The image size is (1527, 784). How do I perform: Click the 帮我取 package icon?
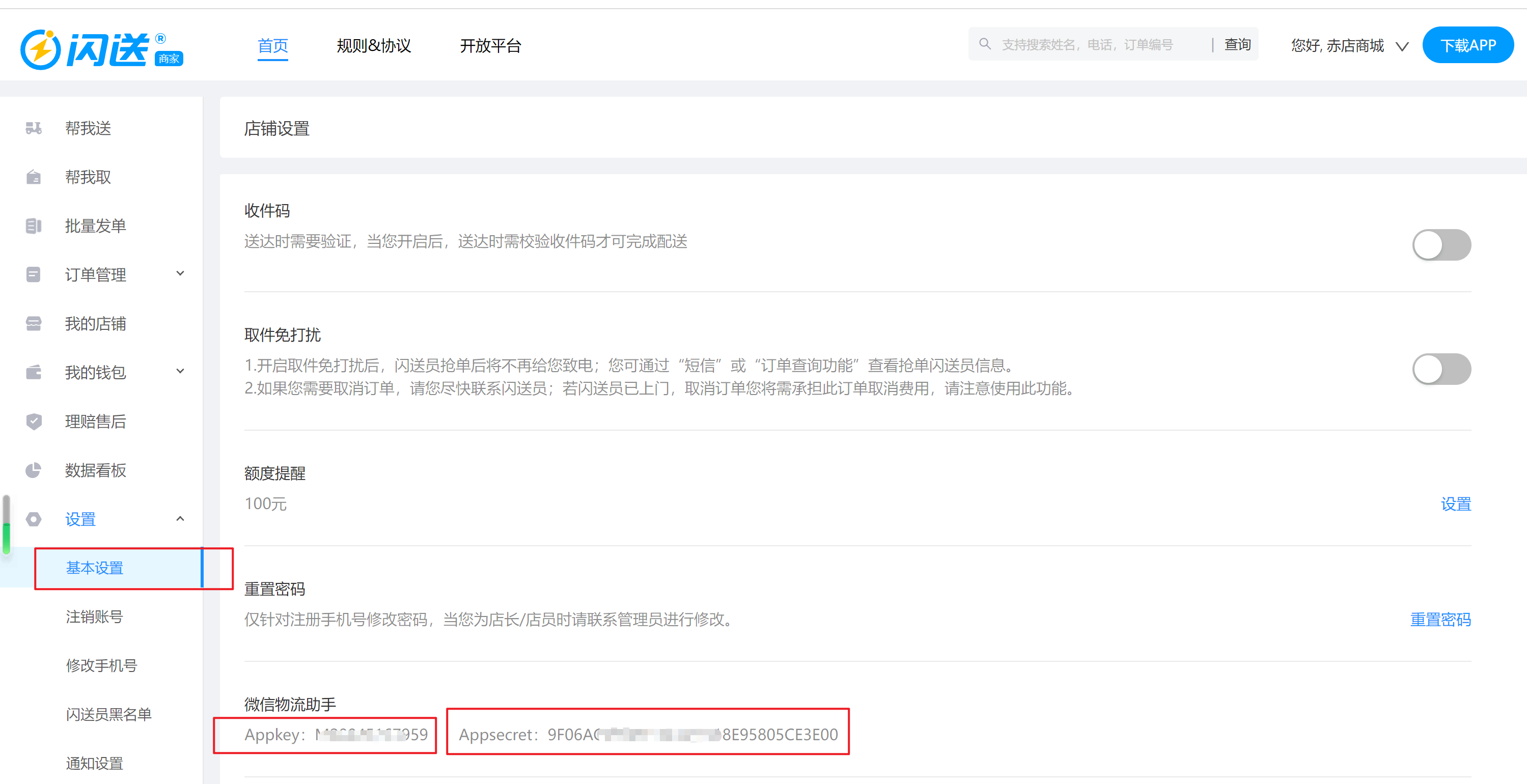click(x=34, y=177)
